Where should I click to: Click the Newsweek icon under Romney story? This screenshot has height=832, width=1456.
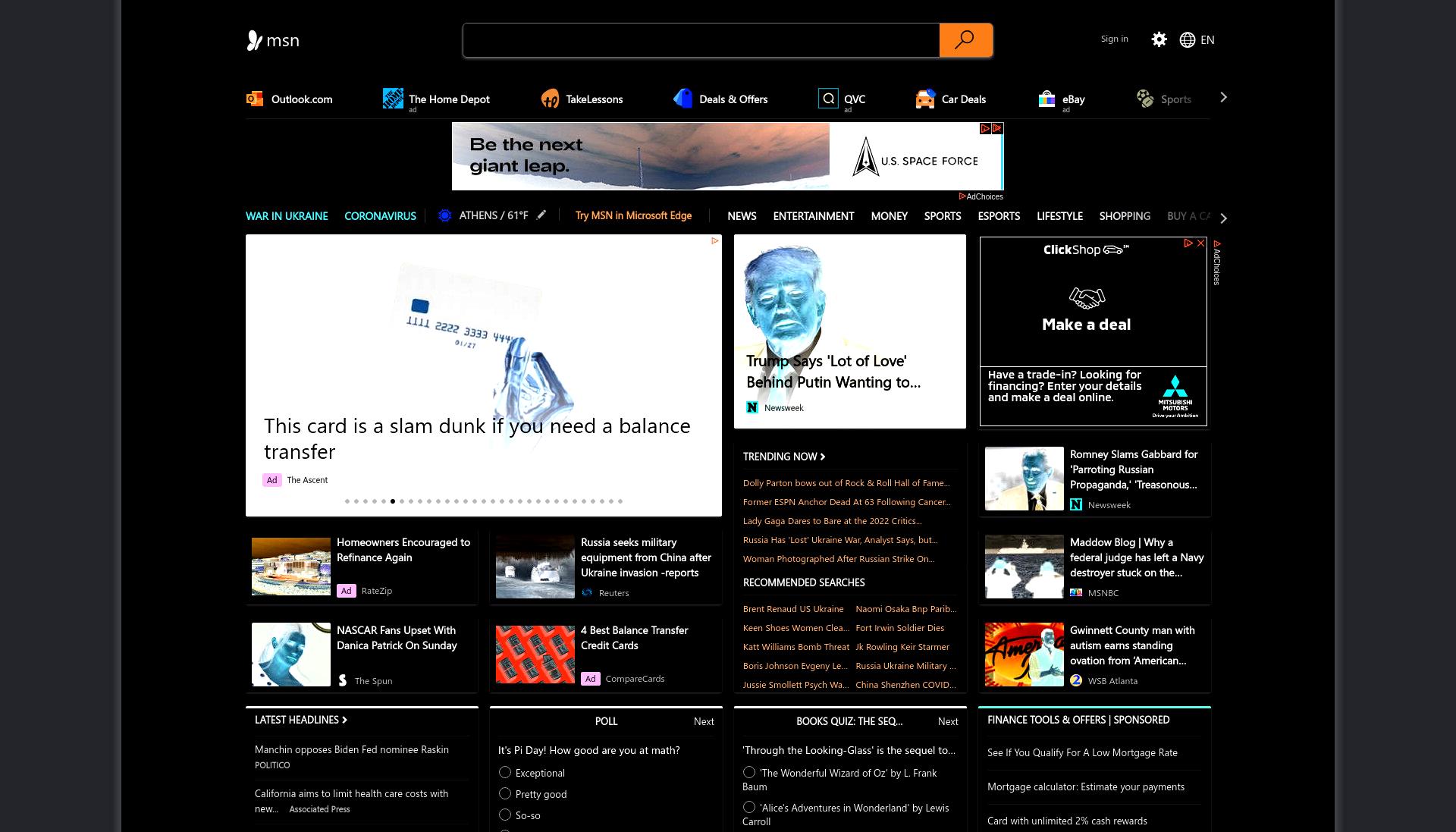1076,505
